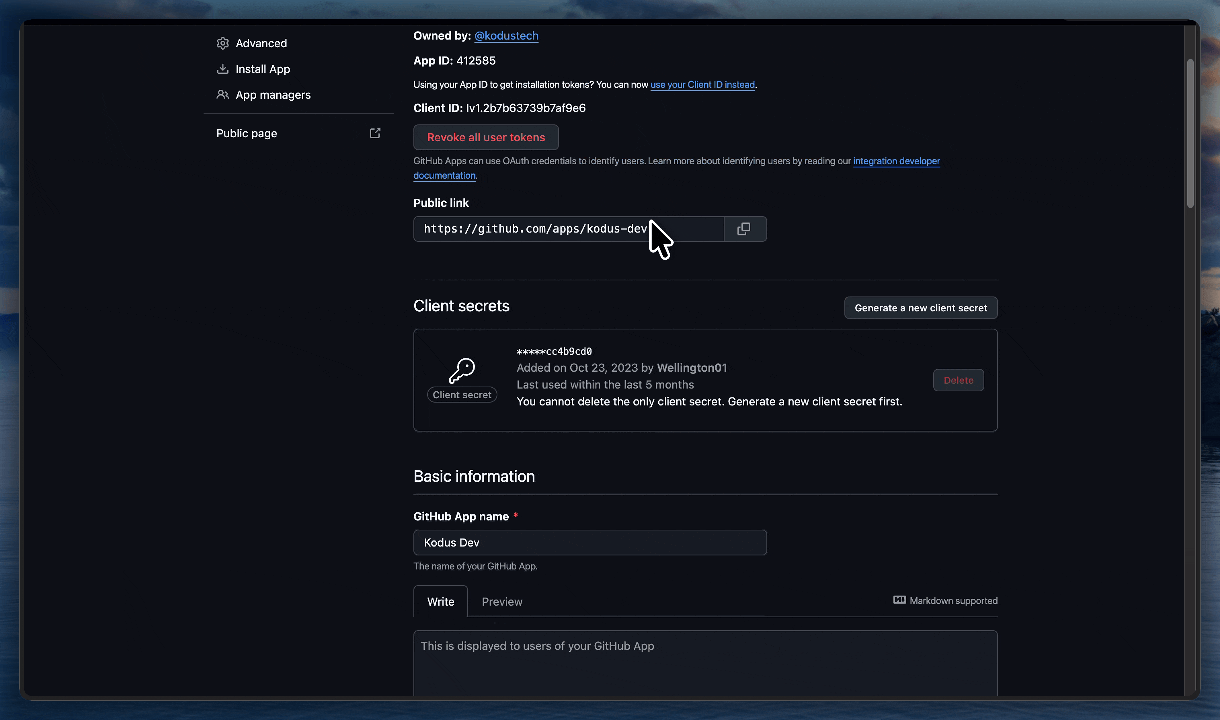Viewport: 1220px width, 720px height.
Task: Follow the 'use your Client ID instead' link
Action: 702,85
